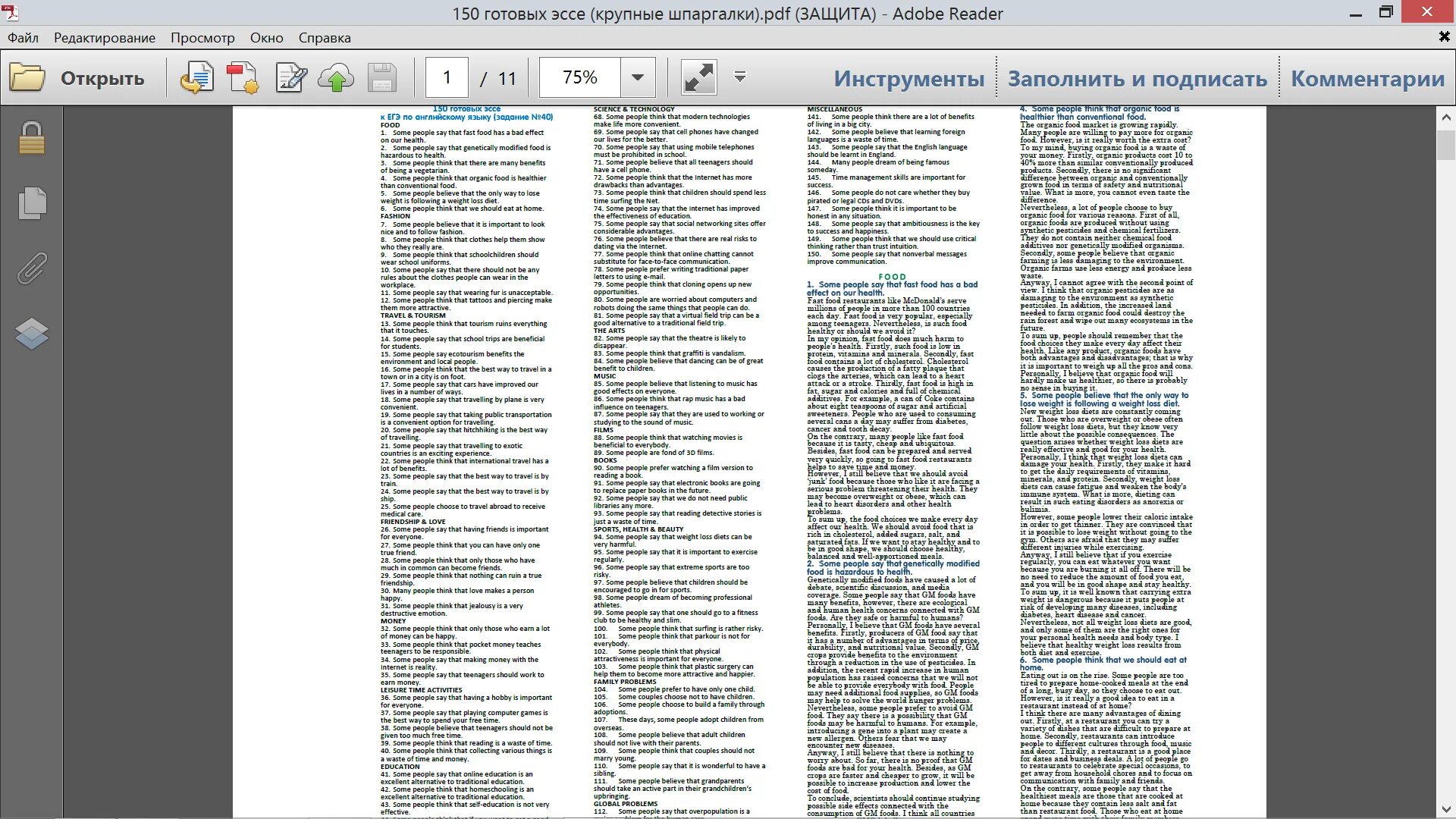Click the edit/sign document pencil icon
1456x819 pixels.
290,78
